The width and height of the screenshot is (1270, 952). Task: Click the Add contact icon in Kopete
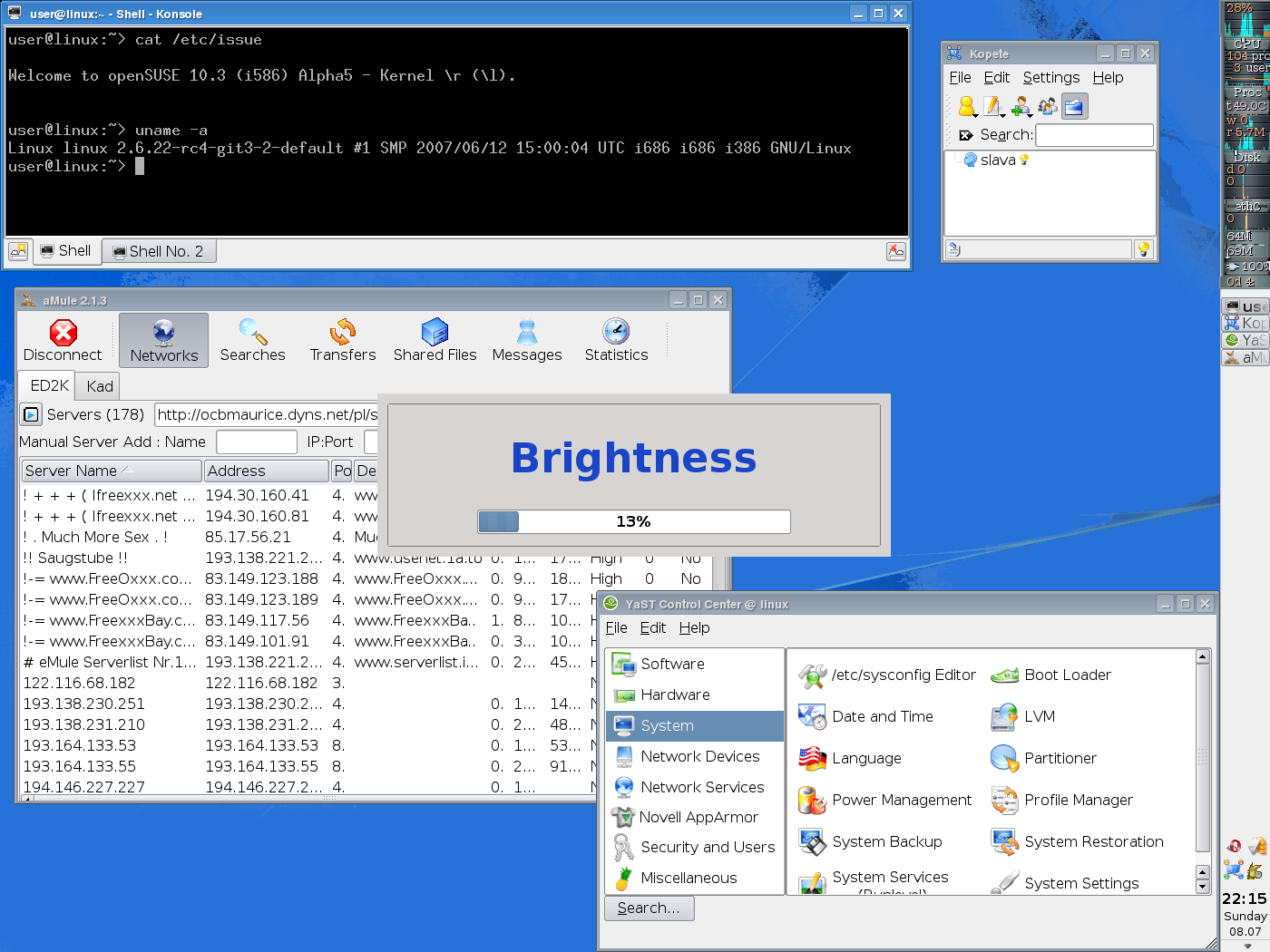point(1021,107)
